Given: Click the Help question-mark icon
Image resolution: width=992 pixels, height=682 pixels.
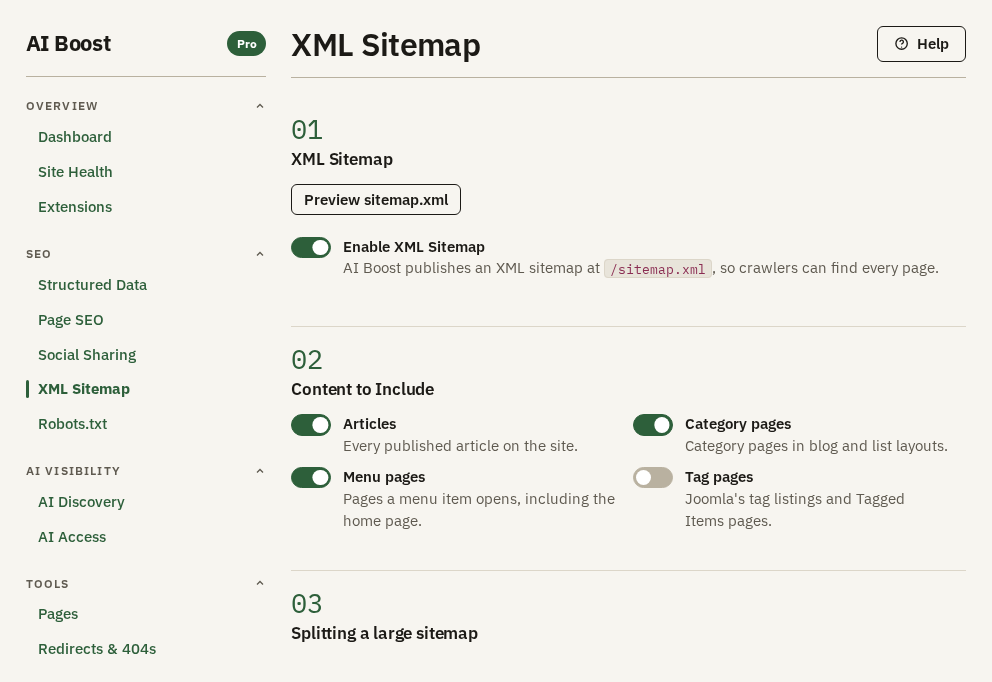Looking at the screenshot, I should 902,44.
